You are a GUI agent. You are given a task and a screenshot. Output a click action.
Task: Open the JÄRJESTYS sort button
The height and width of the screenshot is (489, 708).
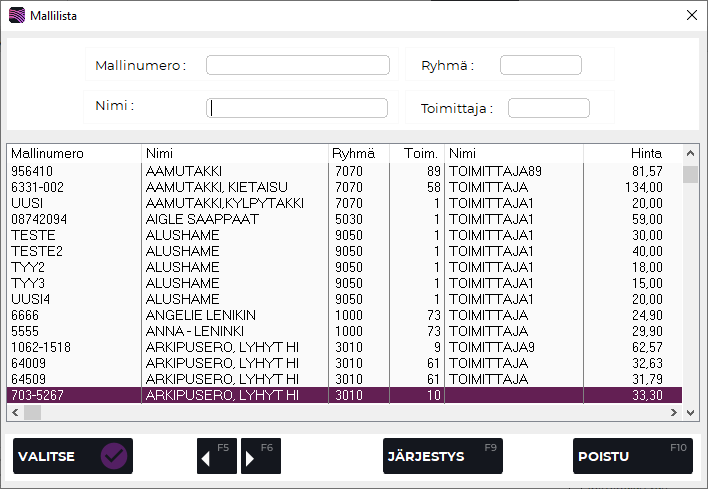coord(442,456)
